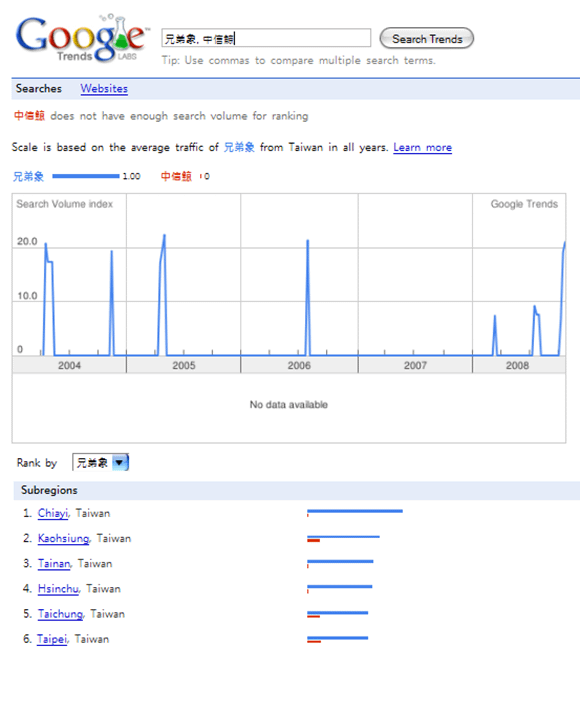The image size is (580, 713).
Task: Click the Taichung blue volume bar
Action: pos(338,613)
